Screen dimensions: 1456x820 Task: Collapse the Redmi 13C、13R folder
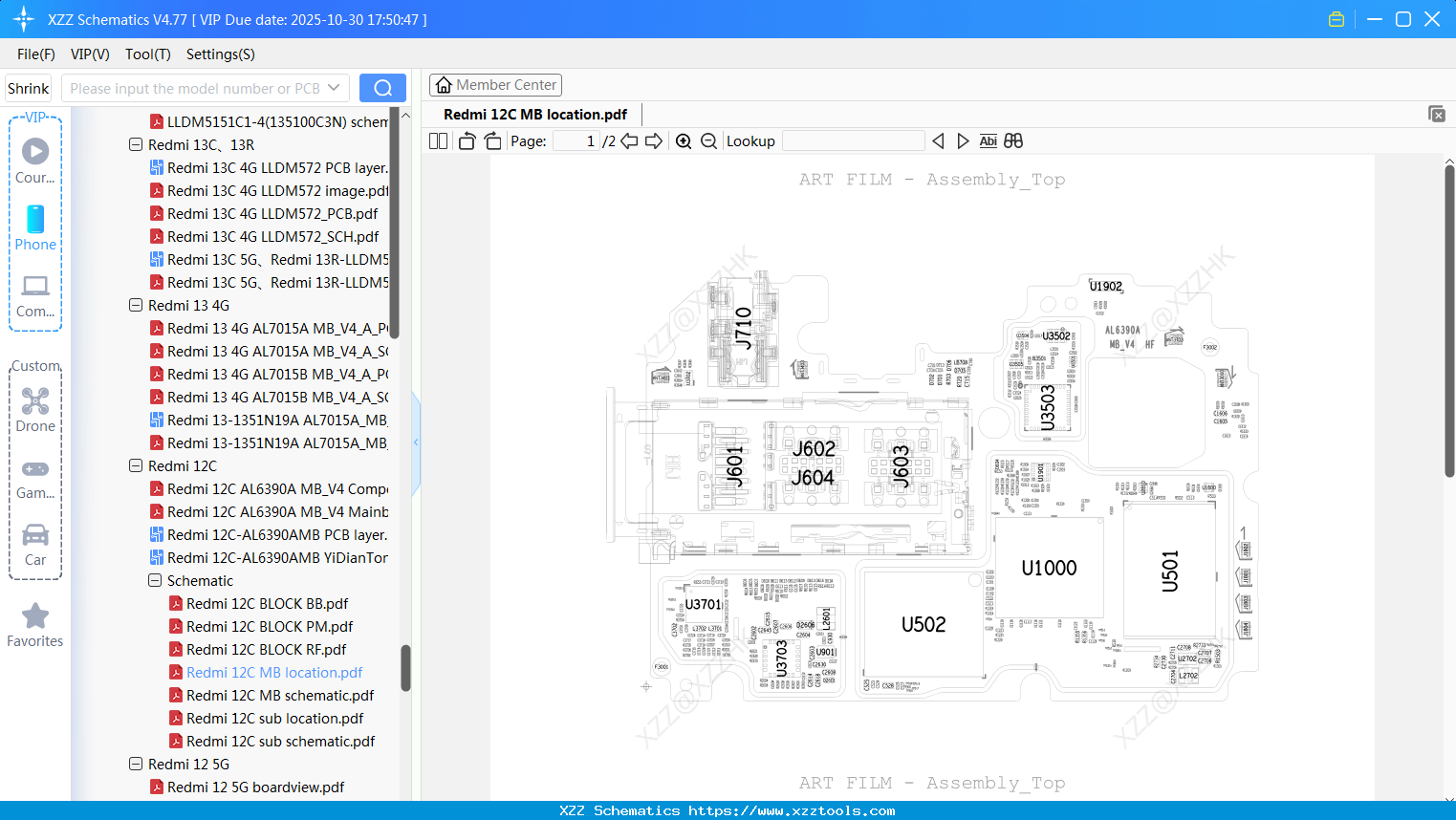[x=136, y=145]
